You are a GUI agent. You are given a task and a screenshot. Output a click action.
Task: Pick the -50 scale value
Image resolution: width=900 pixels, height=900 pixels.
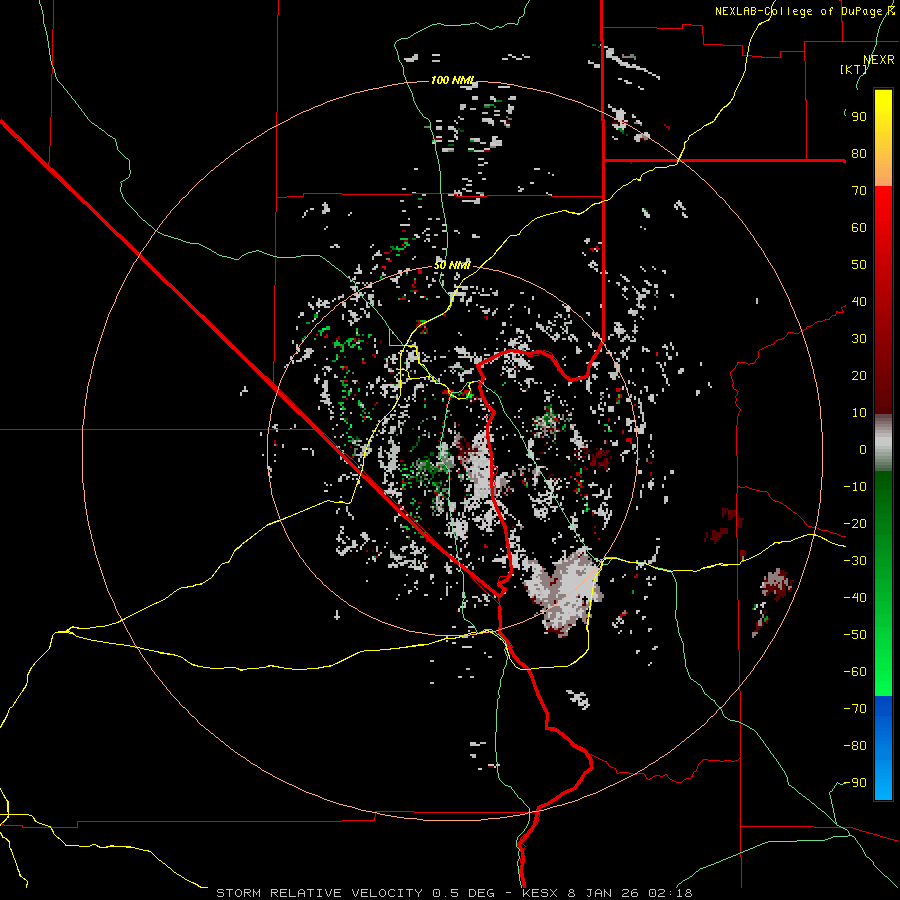point(855,635)
